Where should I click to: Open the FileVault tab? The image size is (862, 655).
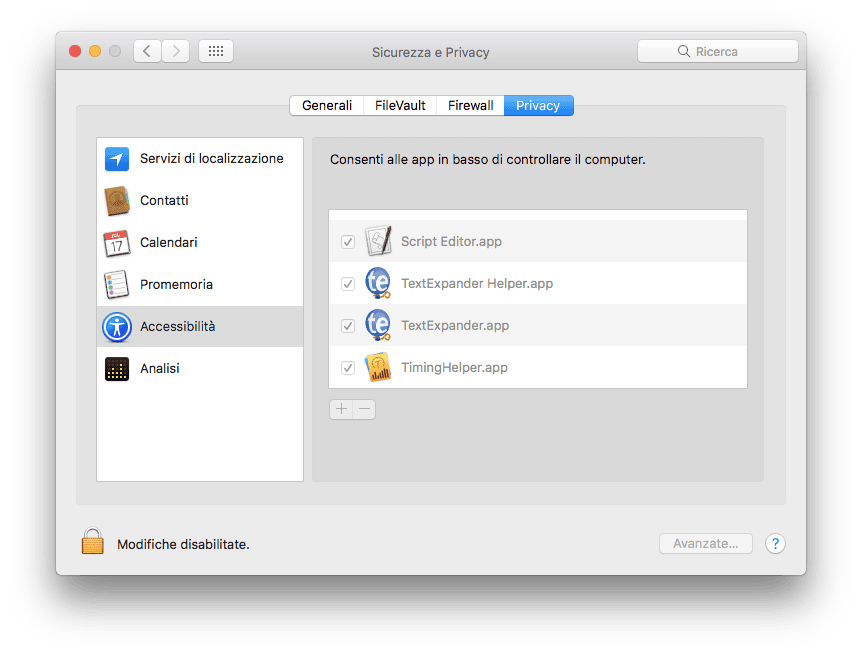tap(400, 106)
